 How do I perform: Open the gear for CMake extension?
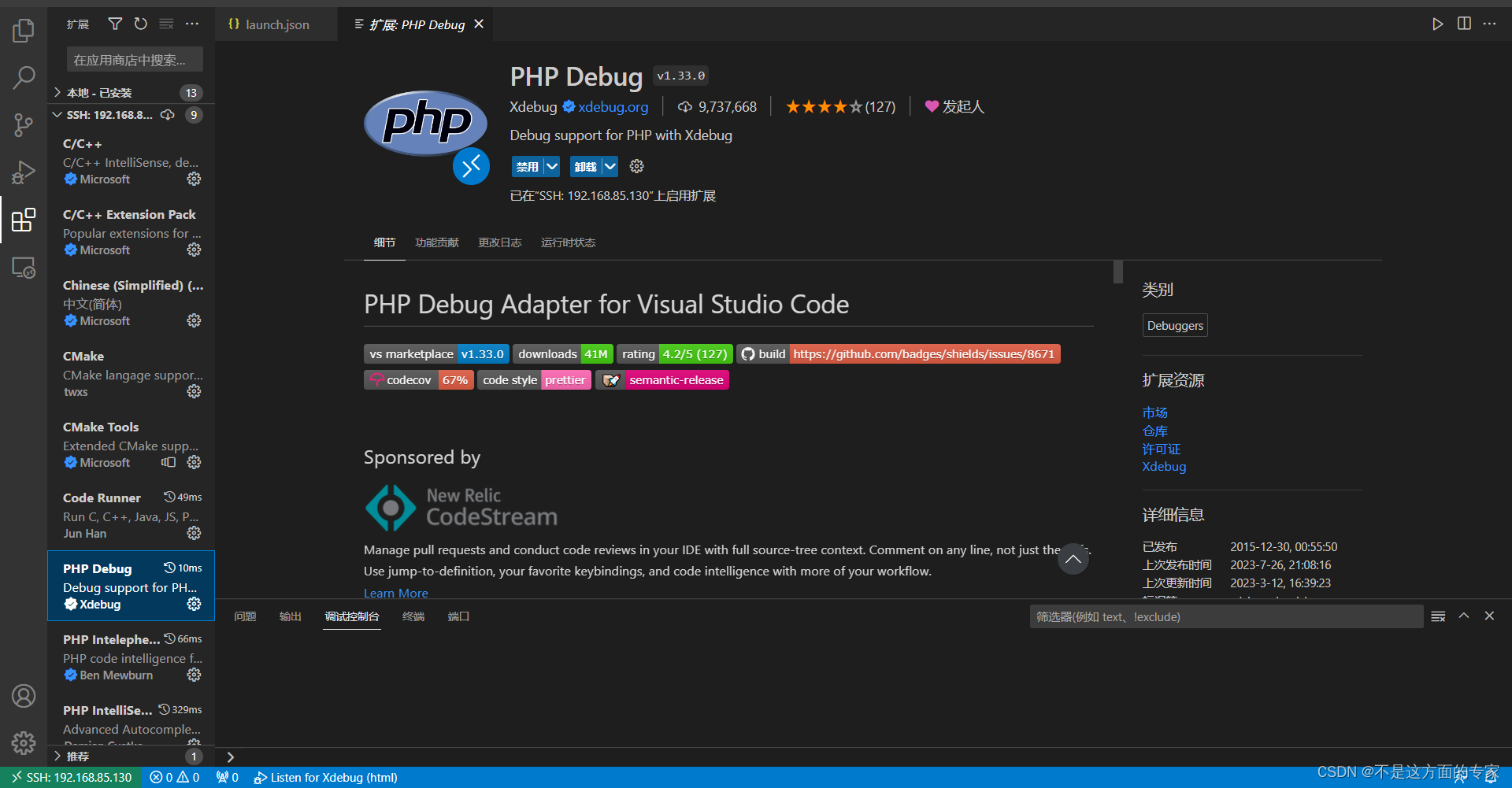(194, 391)
